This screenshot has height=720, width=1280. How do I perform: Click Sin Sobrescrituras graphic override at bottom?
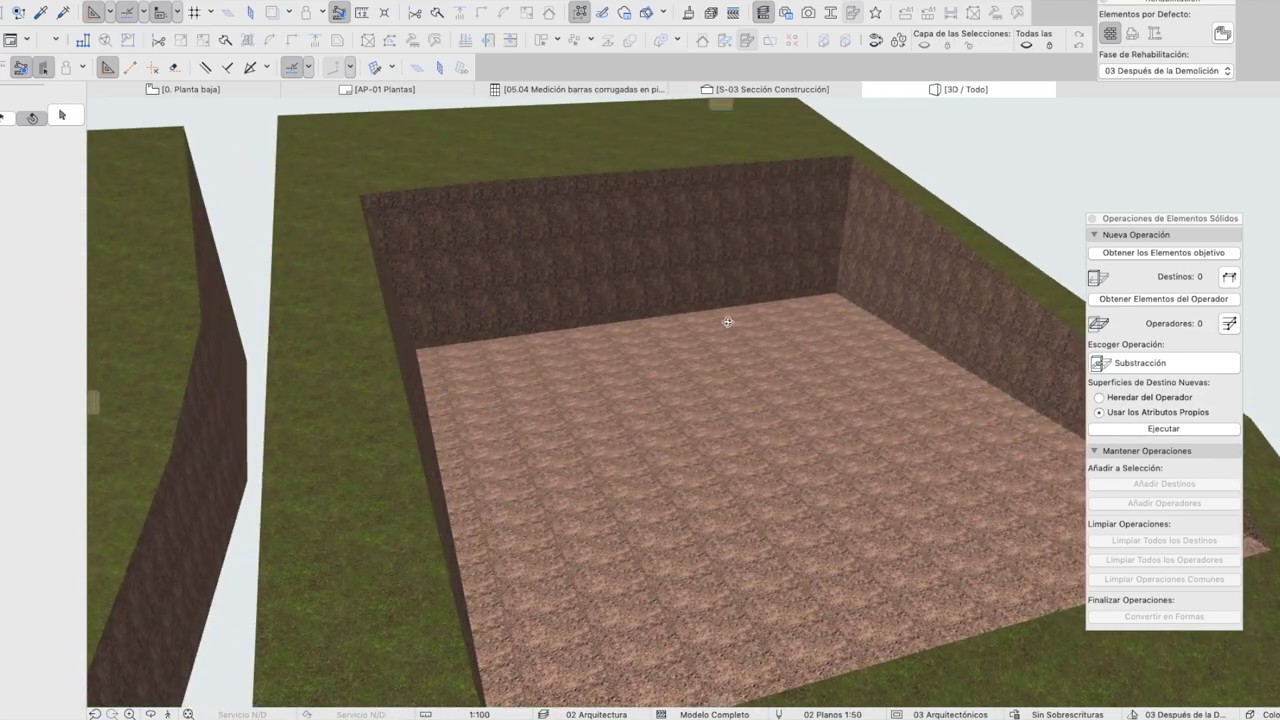pyautogui.click(x=1067, y=714)
